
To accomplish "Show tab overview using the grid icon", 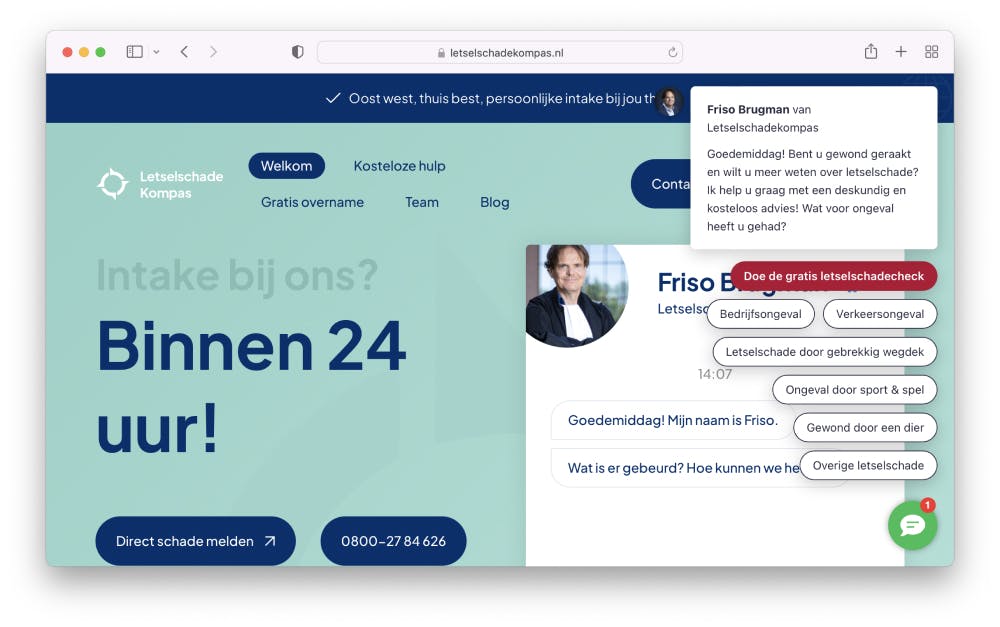I will [931, 51].
